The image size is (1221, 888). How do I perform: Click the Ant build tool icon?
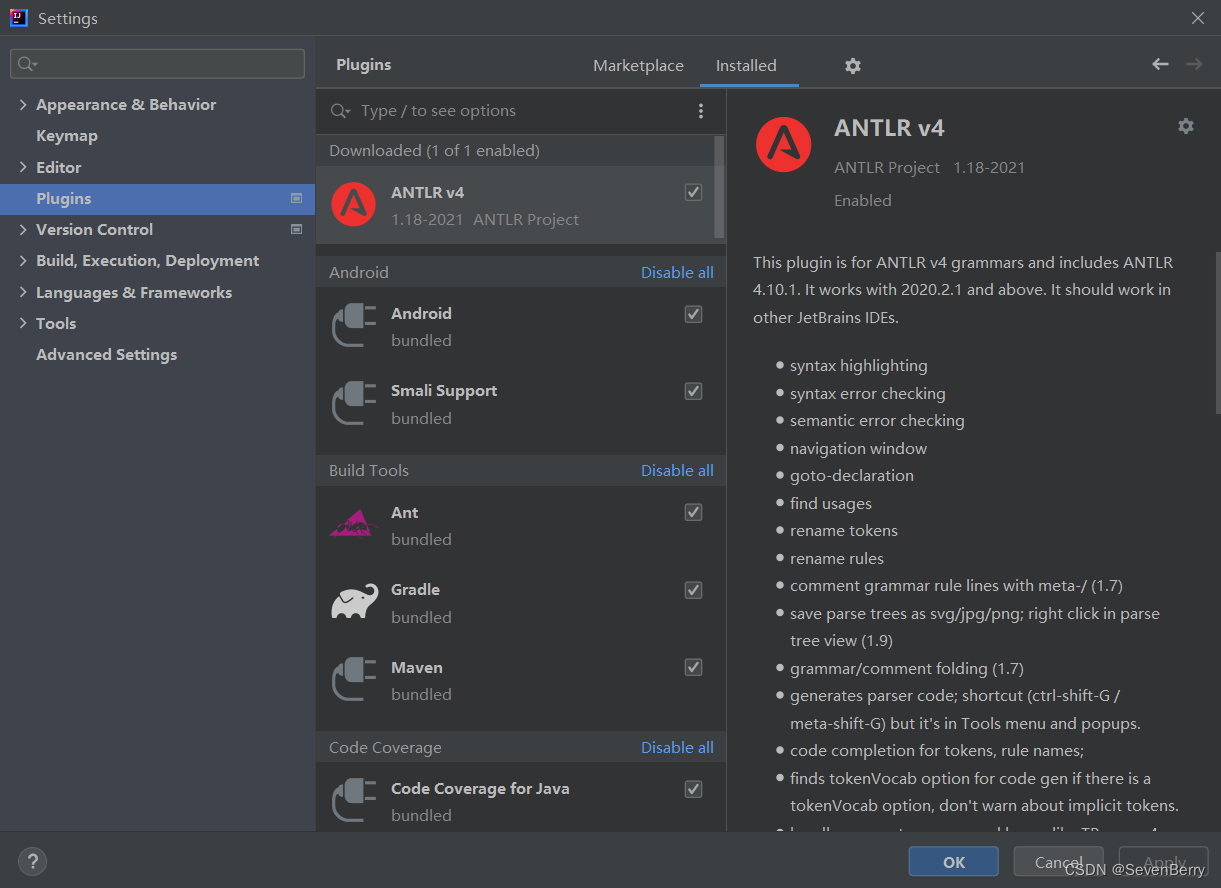352,525
